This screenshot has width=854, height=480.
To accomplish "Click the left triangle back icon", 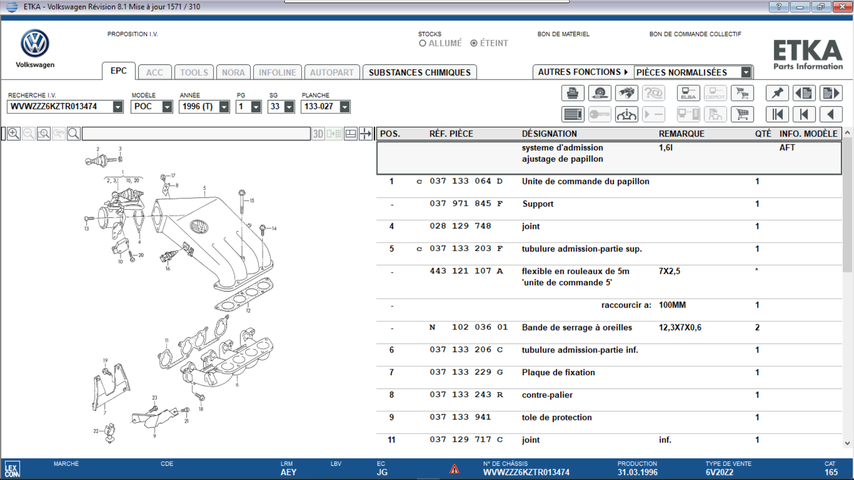I will coord(831,114).
